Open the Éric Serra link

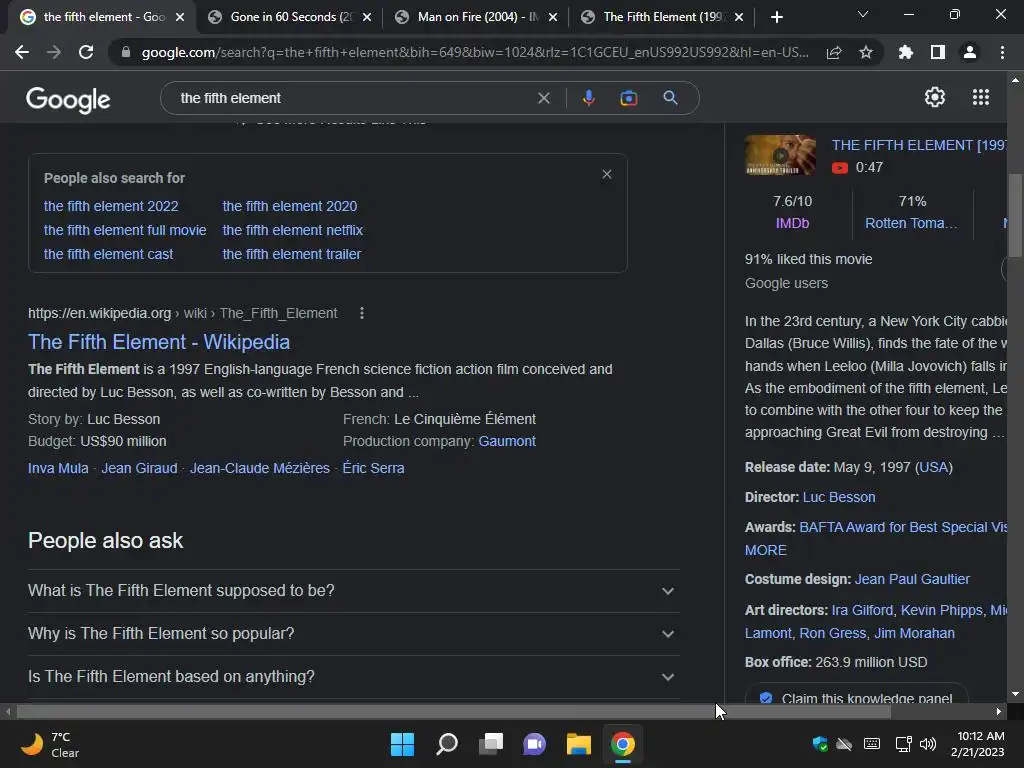coord(374,468)
